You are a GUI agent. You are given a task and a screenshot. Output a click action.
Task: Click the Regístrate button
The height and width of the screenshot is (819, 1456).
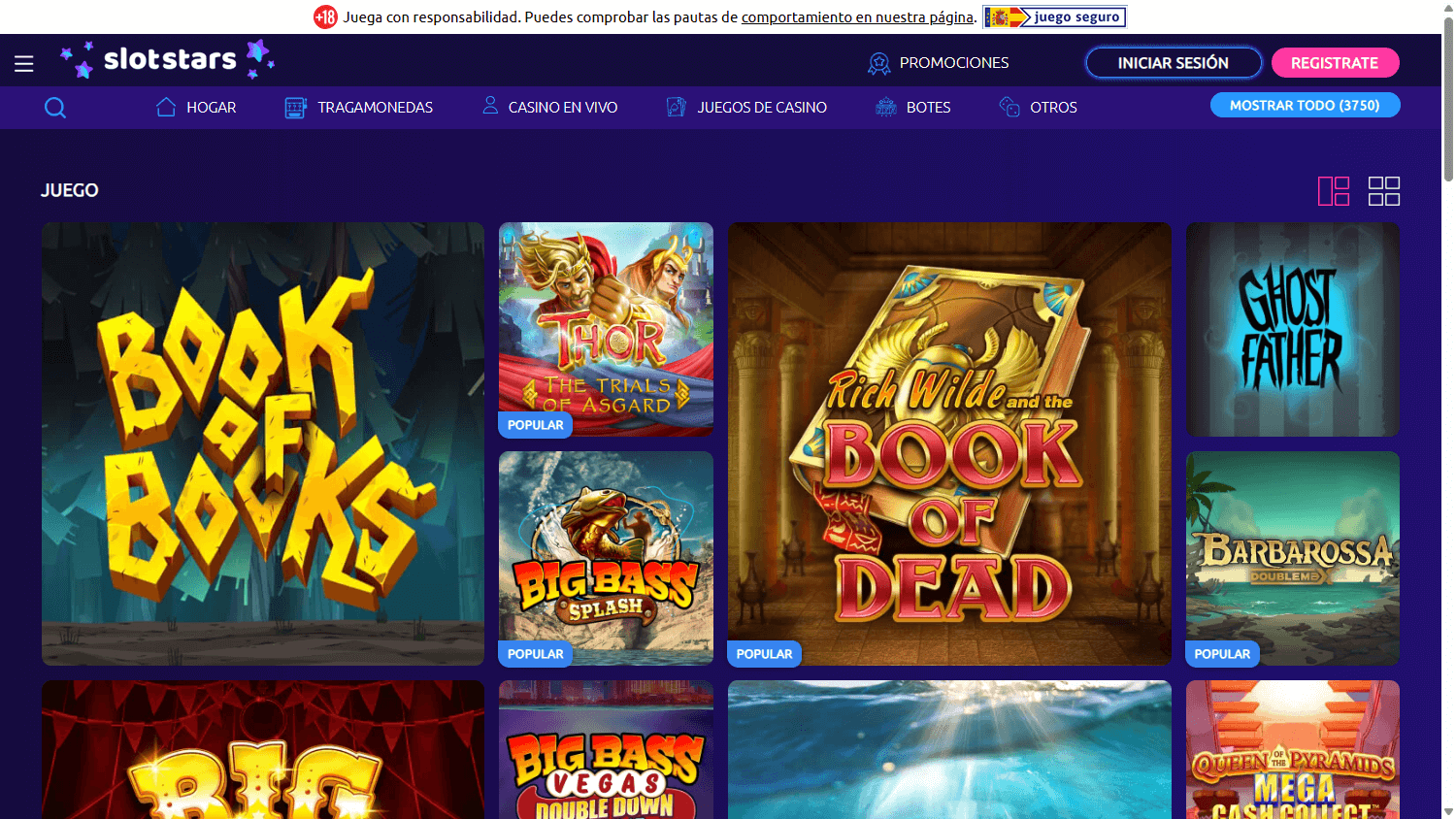tap(1335, 63)
